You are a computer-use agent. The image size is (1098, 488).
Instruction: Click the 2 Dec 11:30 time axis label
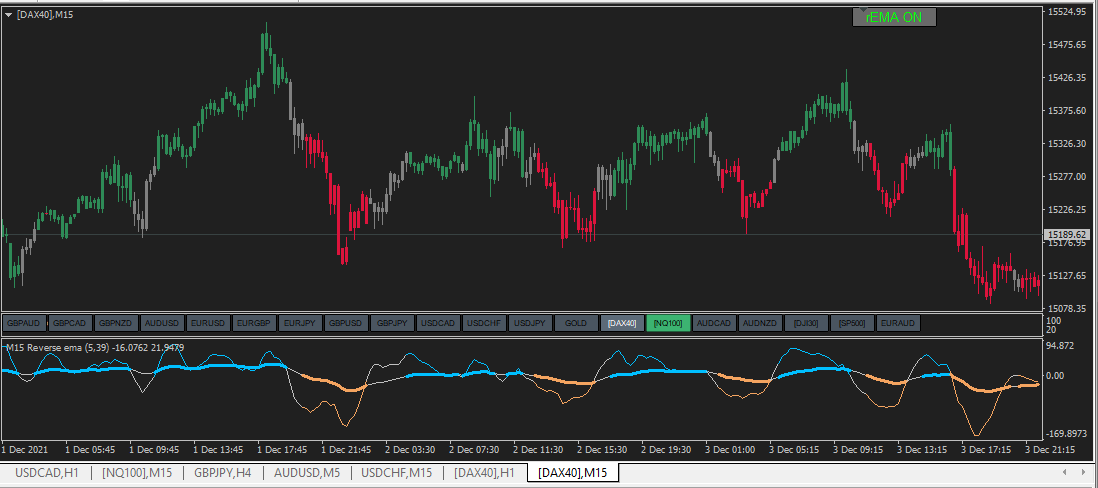coord(538,449)
